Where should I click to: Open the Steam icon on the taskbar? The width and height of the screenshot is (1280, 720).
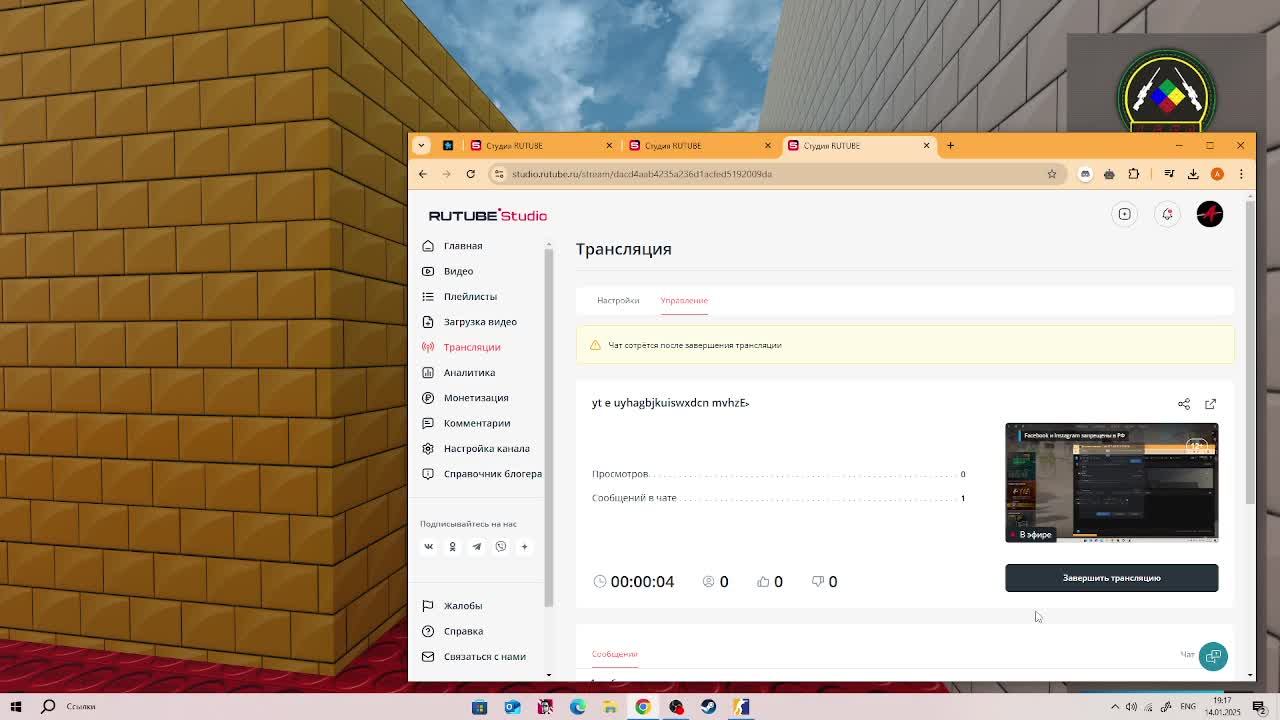coord(708,706)
